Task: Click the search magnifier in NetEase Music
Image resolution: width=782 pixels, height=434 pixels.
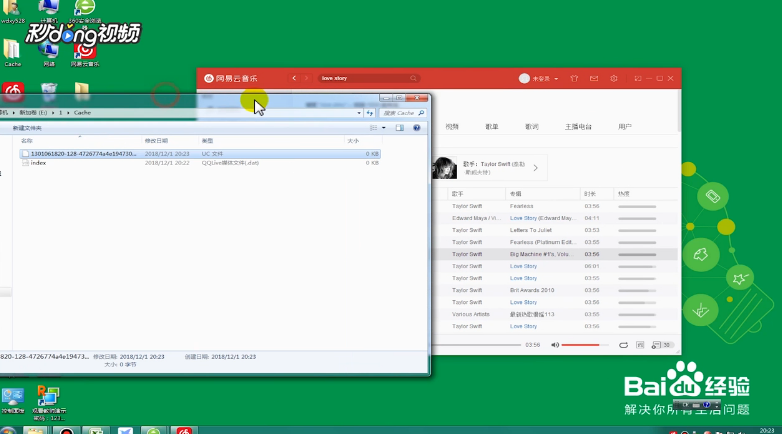Action: [413, 78]
